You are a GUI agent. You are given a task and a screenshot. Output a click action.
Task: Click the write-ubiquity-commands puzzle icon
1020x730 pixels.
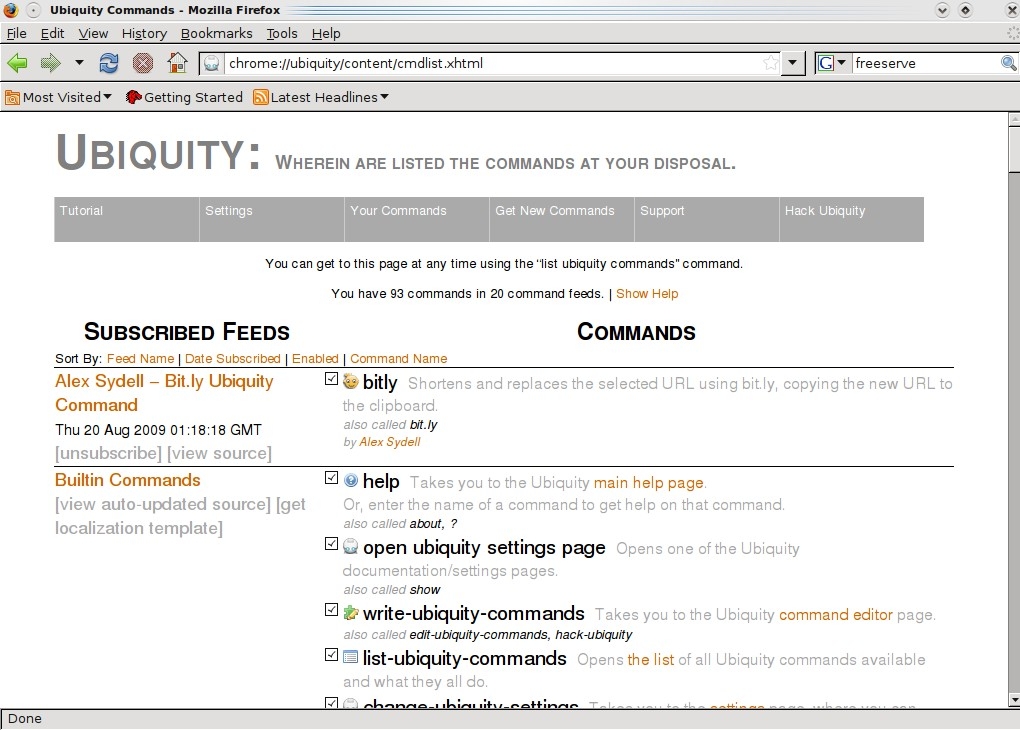(351, 612)
